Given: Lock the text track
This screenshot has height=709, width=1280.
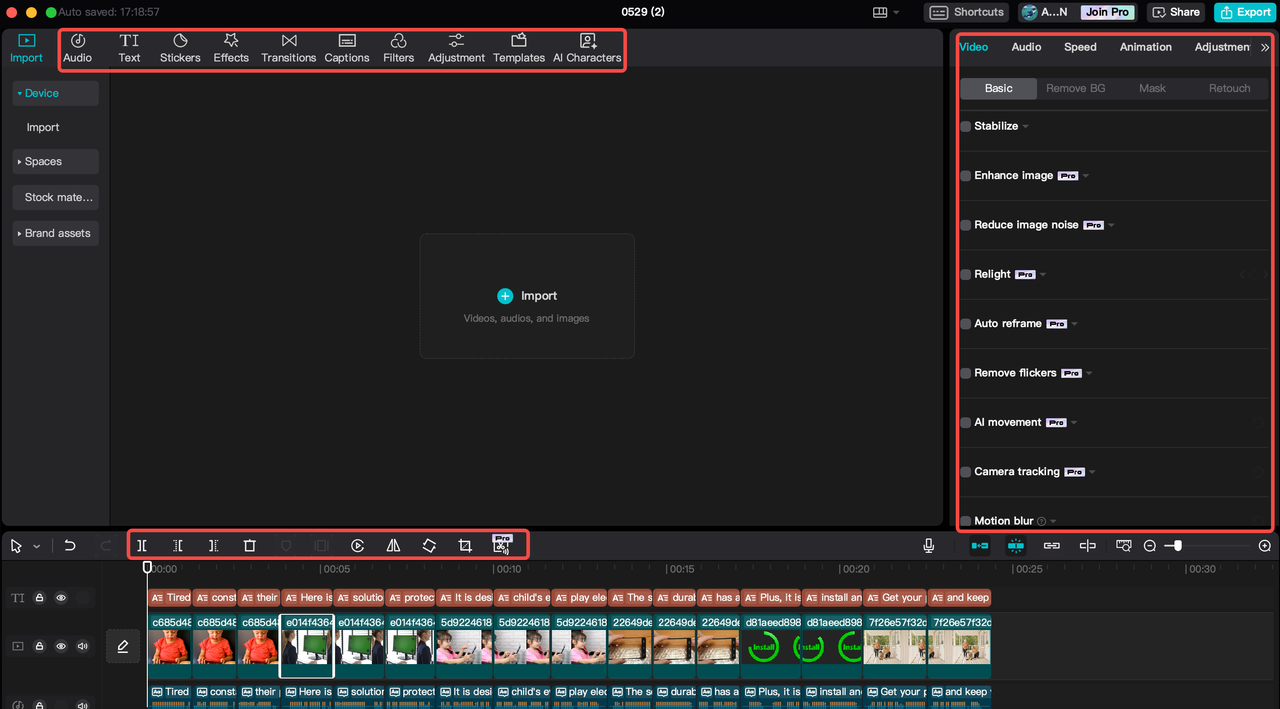Looking at the screenshot, I should click(x=40, y=598).
